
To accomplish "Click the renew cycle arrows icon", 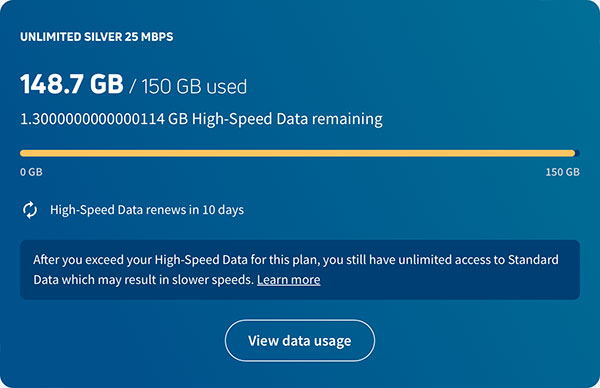I will (x=30, y=210).
